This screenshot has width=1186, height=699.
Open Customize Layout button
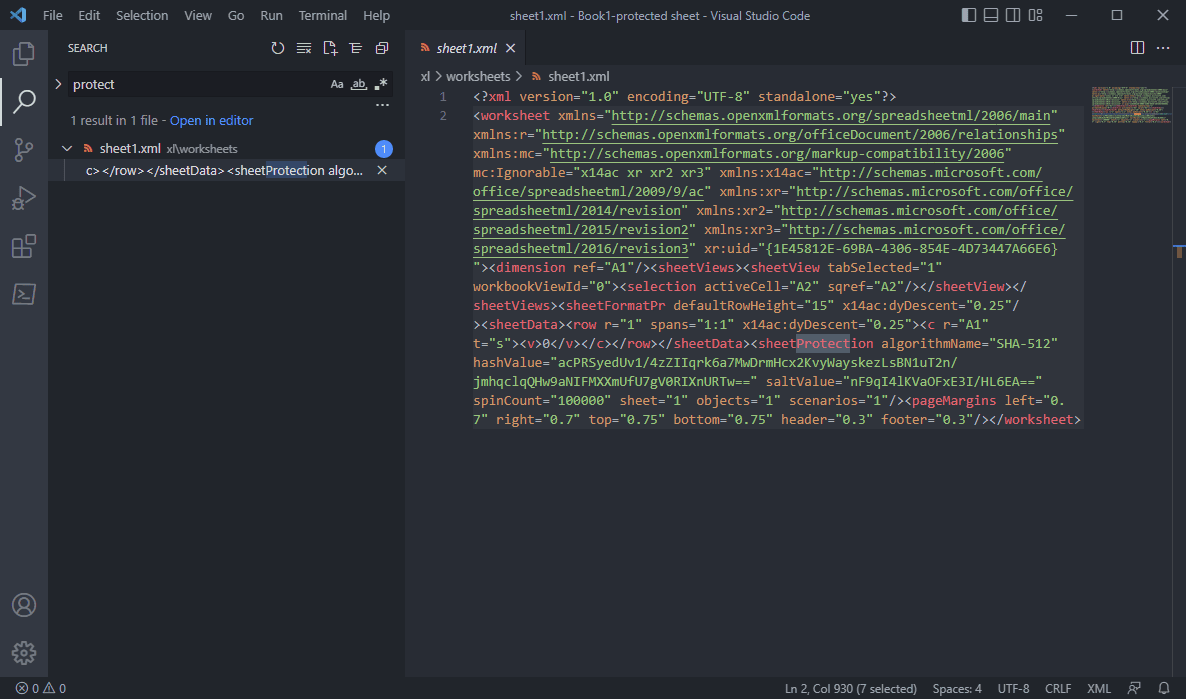click(x=1035, y=15)
